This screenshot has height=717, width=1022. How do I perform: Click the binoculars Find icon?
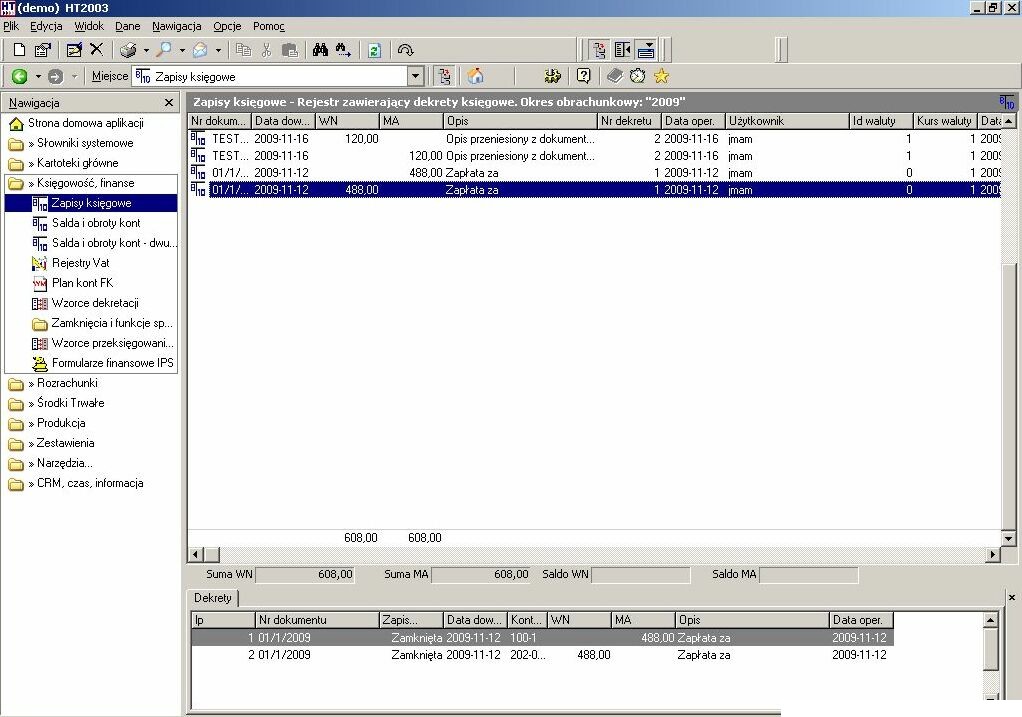point(320,50)
